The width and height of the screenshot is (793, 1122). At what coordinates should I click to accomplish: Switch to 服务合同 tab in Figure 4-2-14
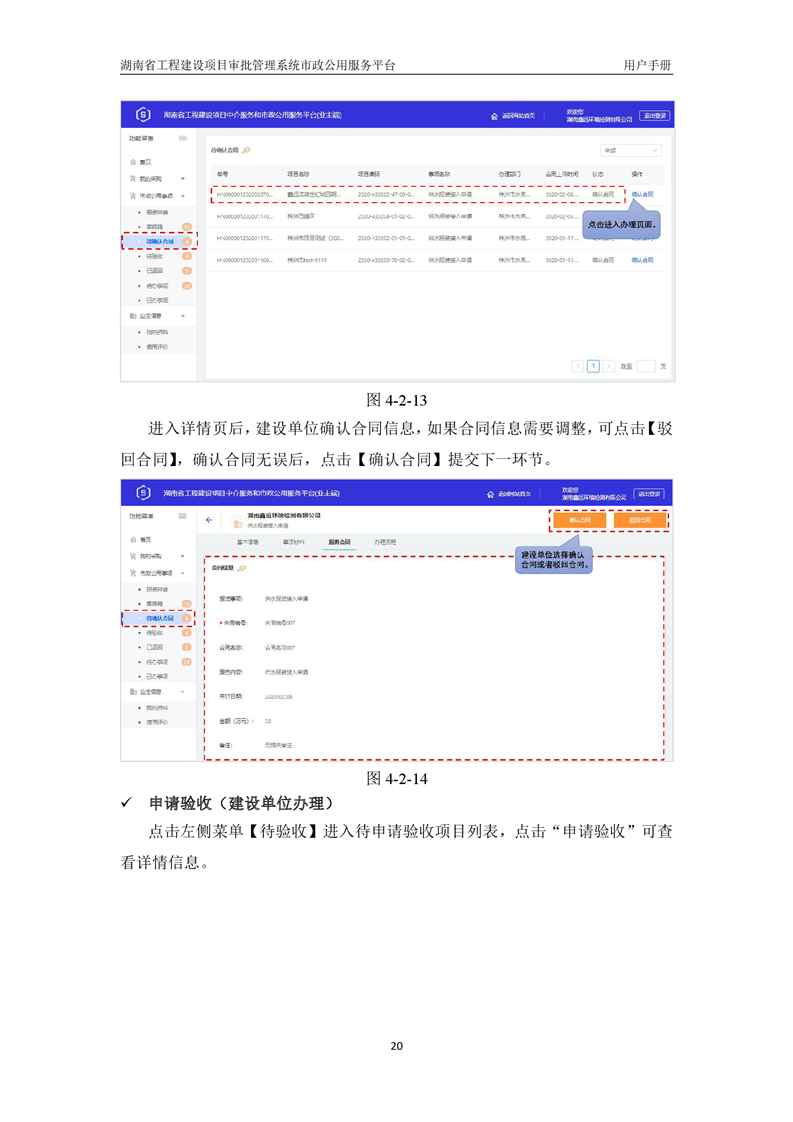click(339, 542)
